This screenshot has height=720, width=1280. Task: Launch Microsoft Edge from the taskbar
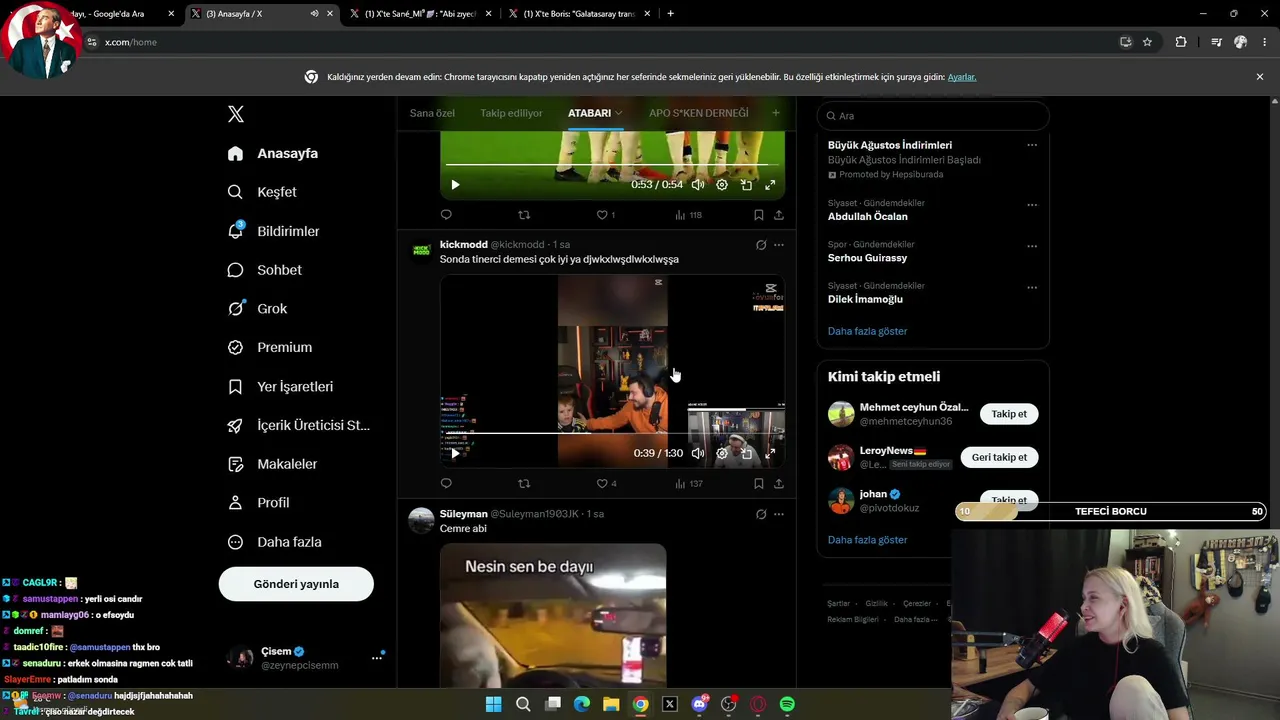click(582, 704)
